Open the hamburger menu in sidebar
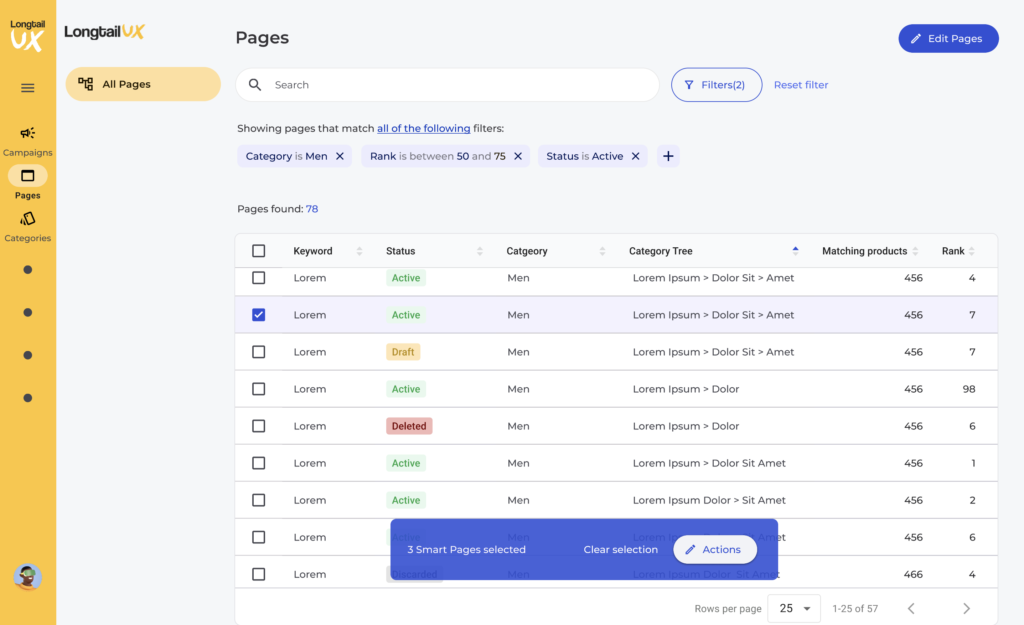1024x625 pixels. 28,88
